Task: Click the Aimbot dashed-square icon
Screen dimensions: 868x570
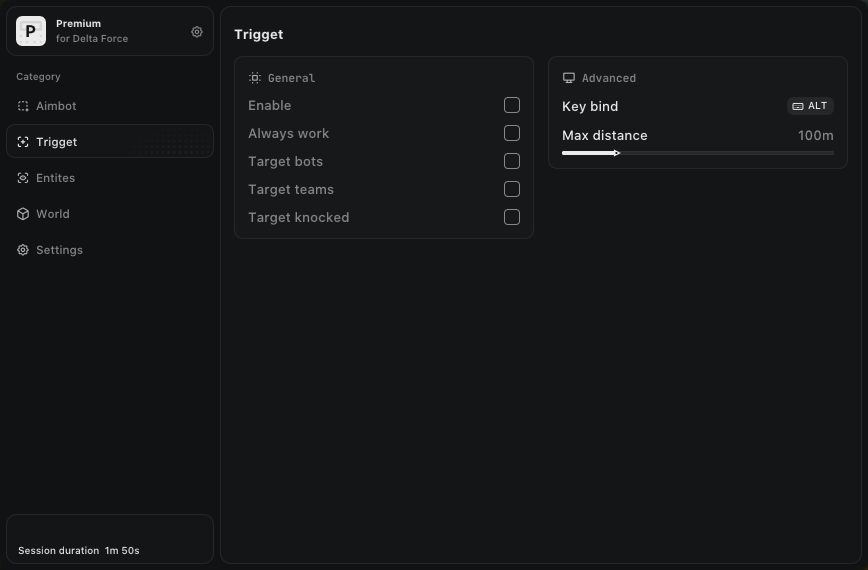Action: point(23,106)
